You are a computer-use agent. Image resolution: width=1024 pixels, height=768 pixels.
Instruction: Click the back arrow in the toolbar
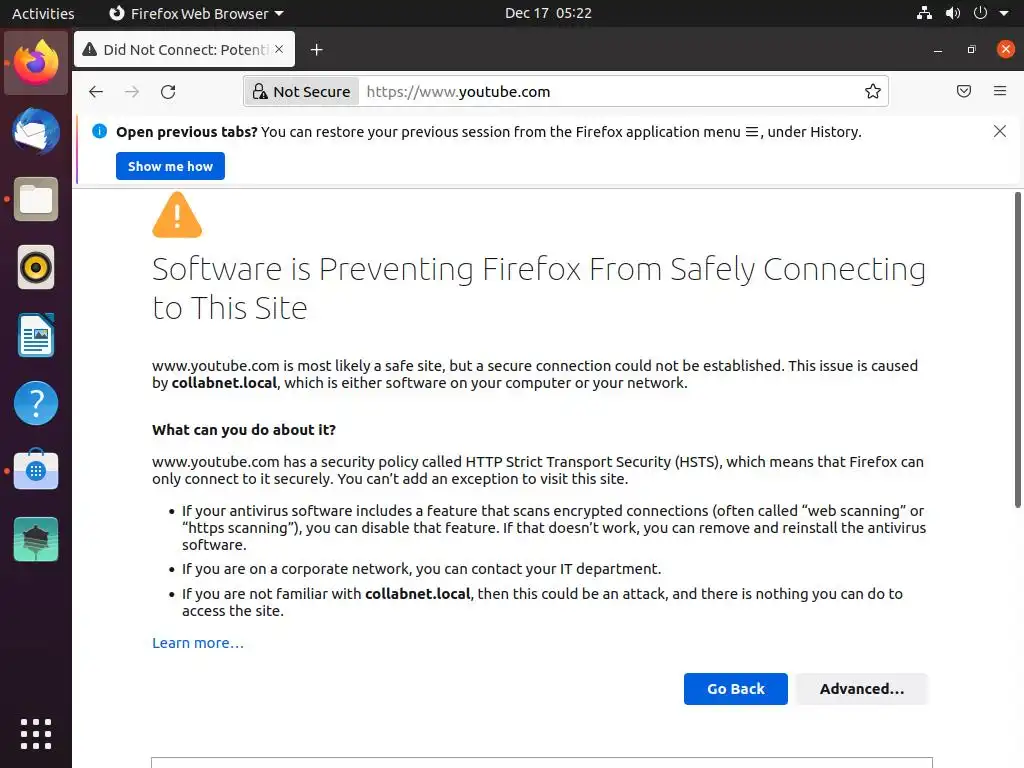(x=96, y=92)
